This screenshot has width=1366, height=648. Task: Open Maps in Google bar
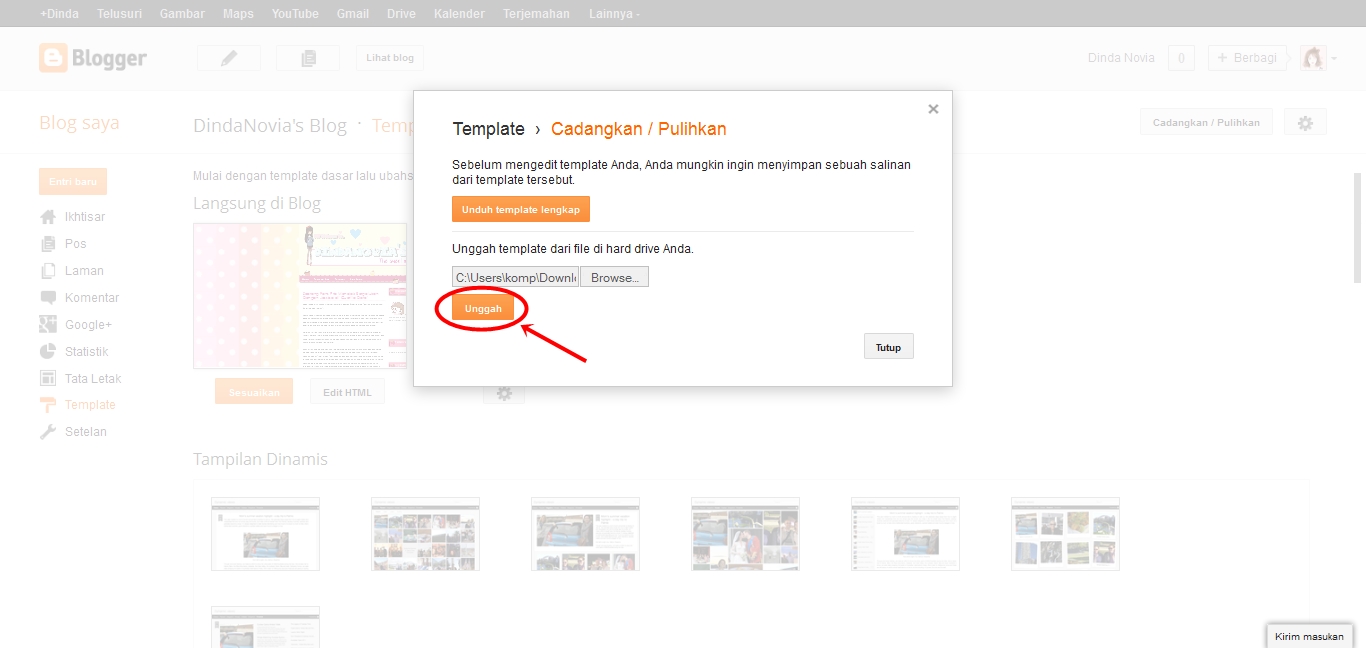click(238, 14)
